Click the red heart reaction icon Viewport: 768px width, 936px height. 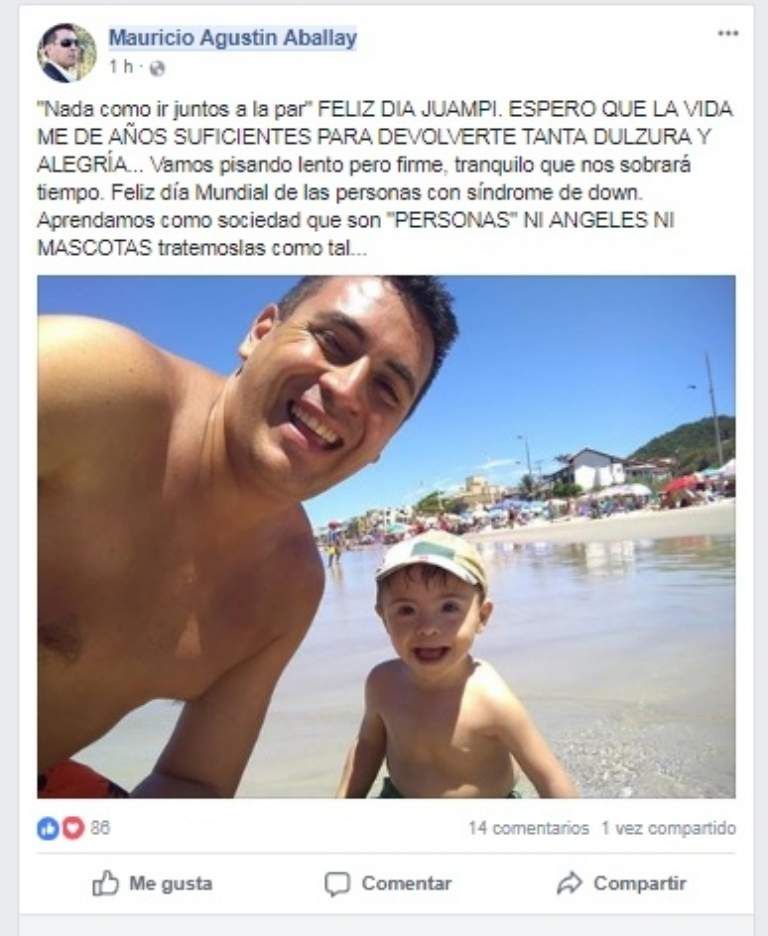(73, 828)
